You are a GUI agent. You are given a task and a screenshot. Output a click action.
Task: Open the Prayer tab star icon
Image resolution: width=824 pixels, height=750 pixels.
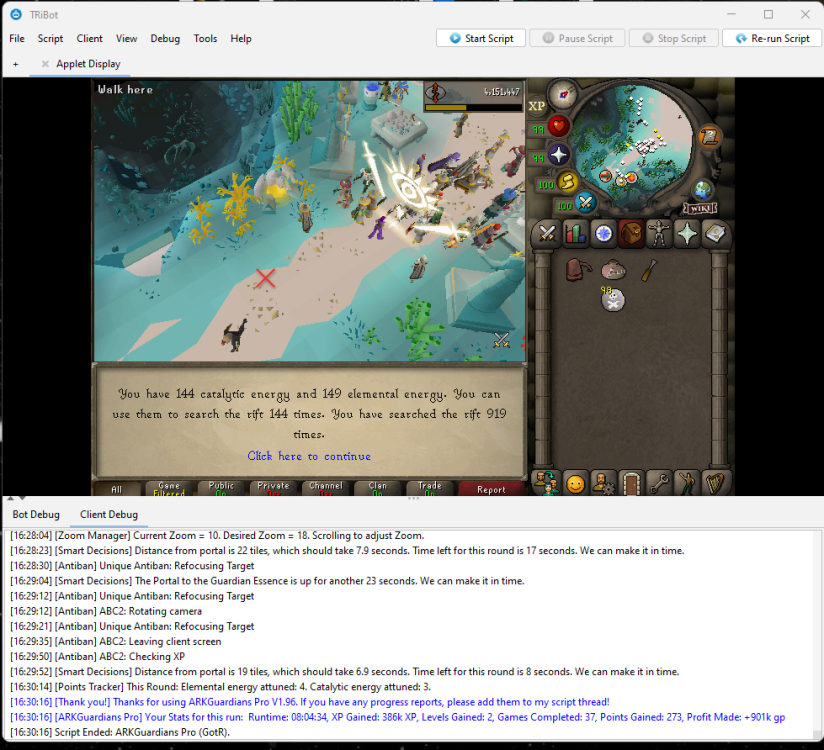[x=687, y=234]
